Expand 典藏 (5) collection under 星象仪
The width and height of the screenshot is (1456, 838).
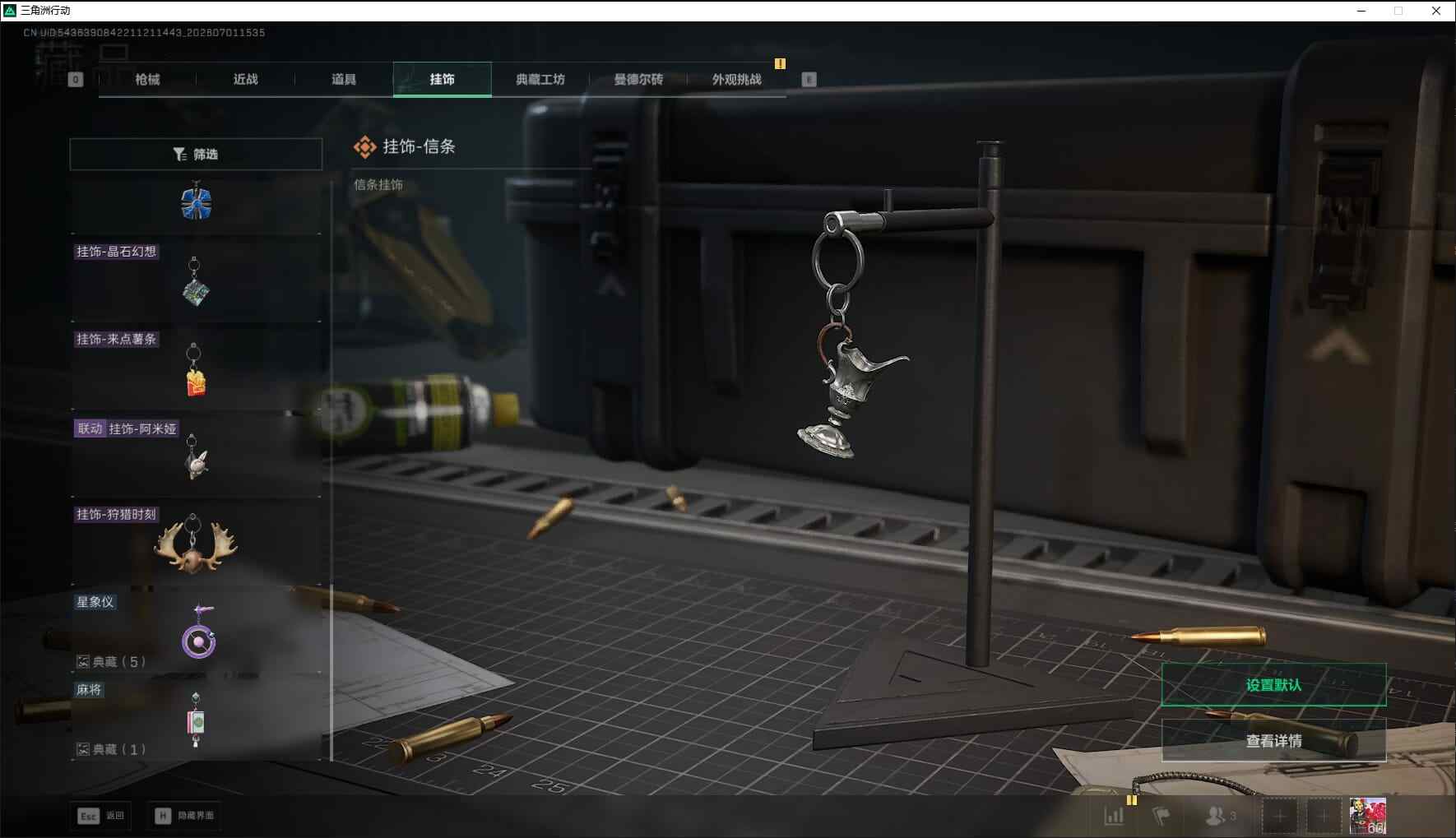pyautogui.click(x=111, y=661)
